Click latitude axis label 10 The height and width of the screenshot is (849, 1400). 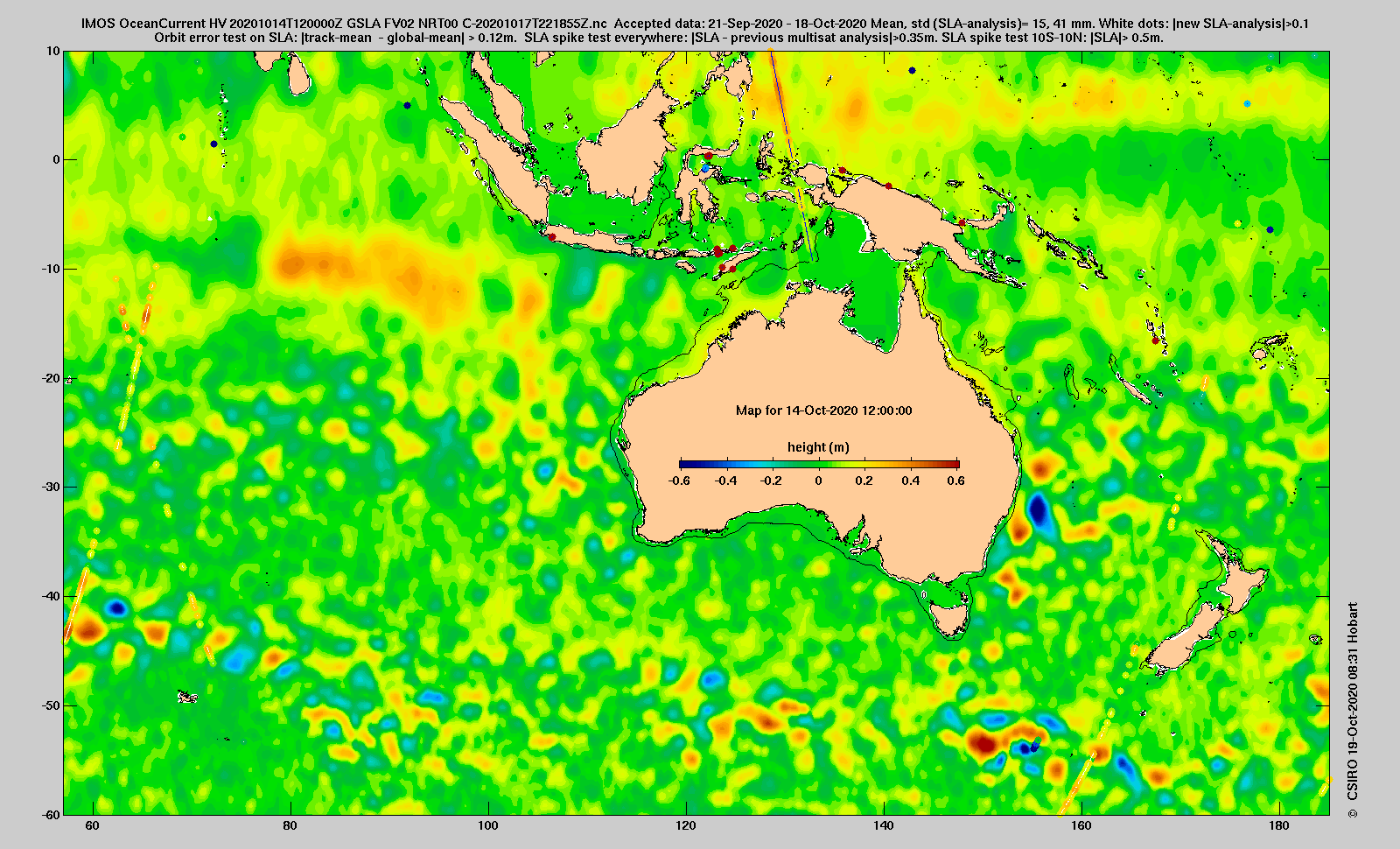[x=54, y=52]
